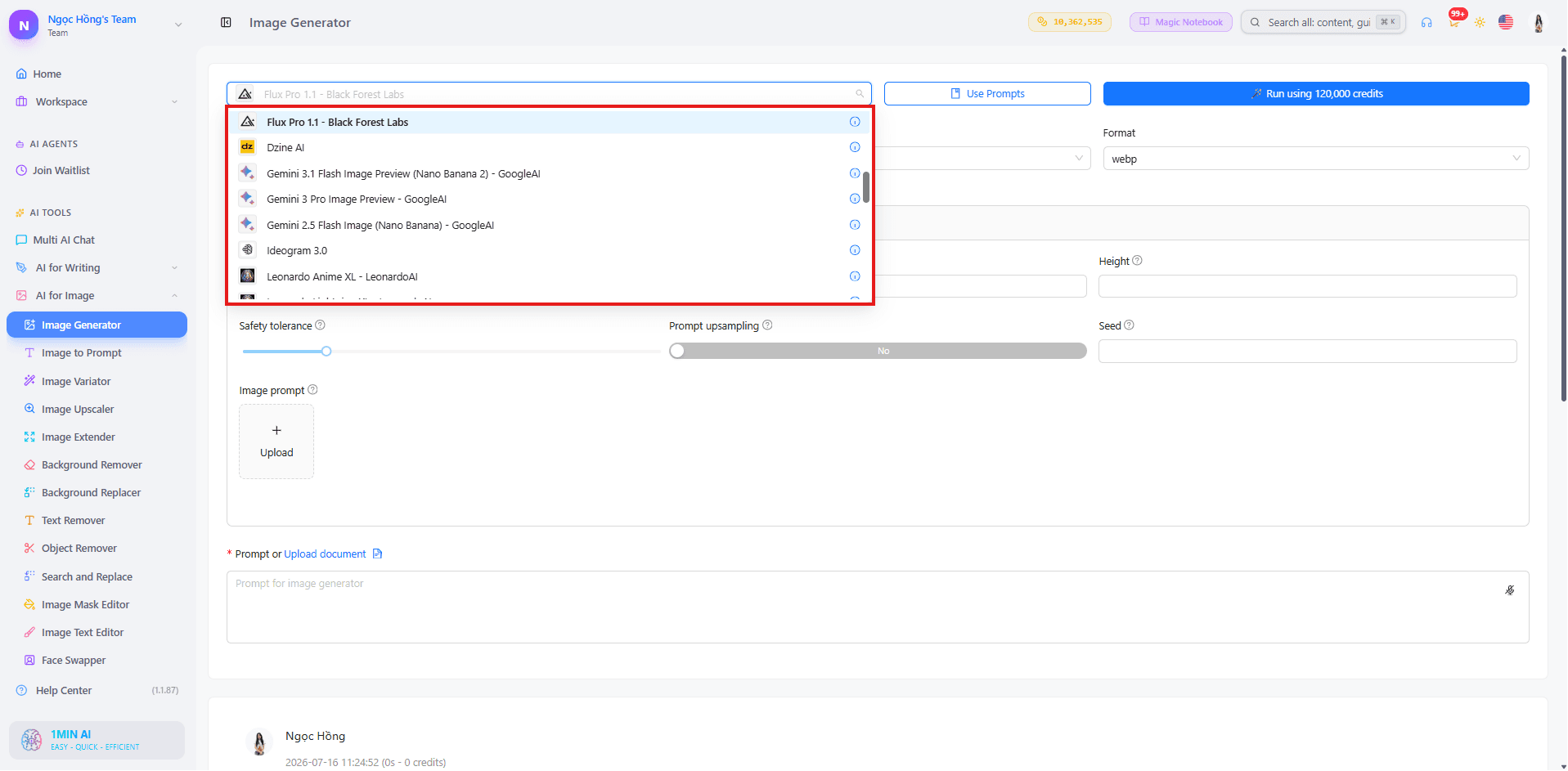Image resolution: width=1568 pixels, height=771 pixels.
Task: Show info for Flux Pro 1.1 model
Action: (x=855, y=122)
